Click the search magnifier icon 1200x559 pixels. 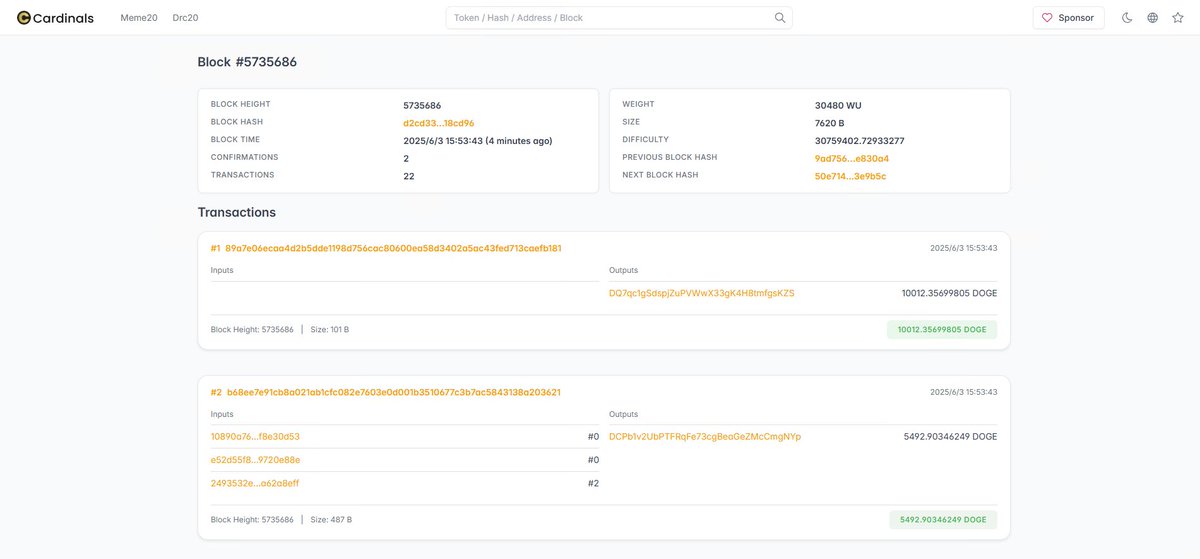click(780, 18)
